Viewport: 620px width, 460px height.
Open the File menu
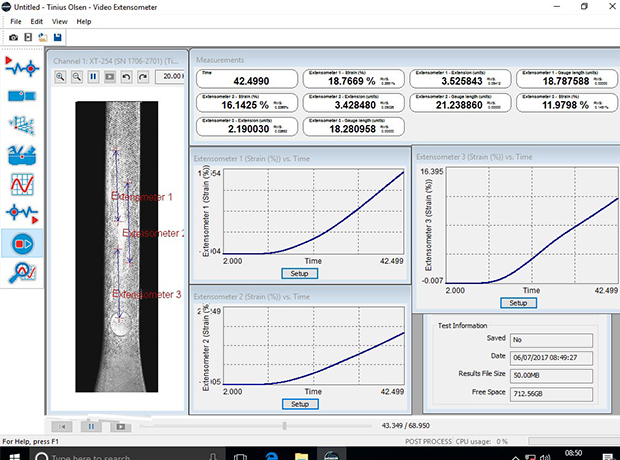[x=15, y=21]
